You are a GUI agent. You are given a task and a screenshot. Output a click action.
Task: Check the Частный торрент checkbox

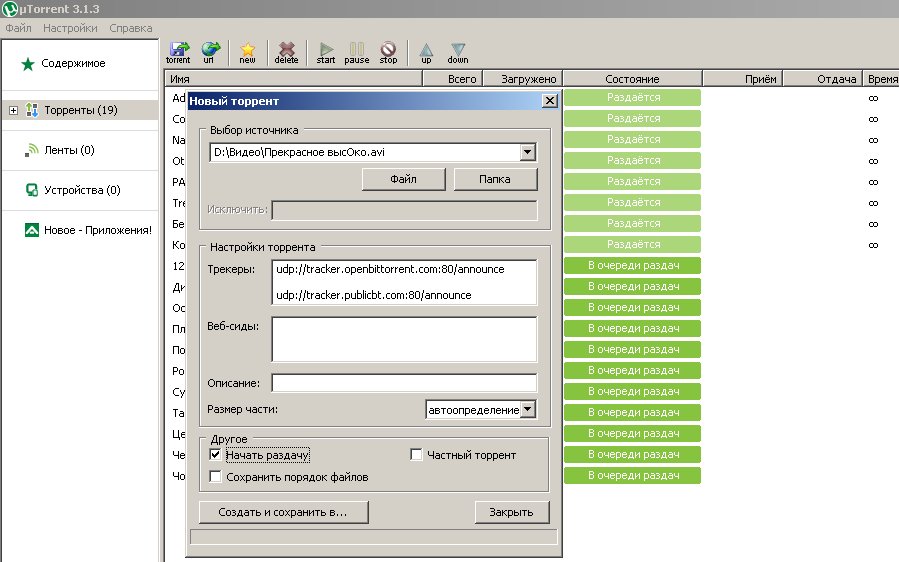tap(416, 455)
